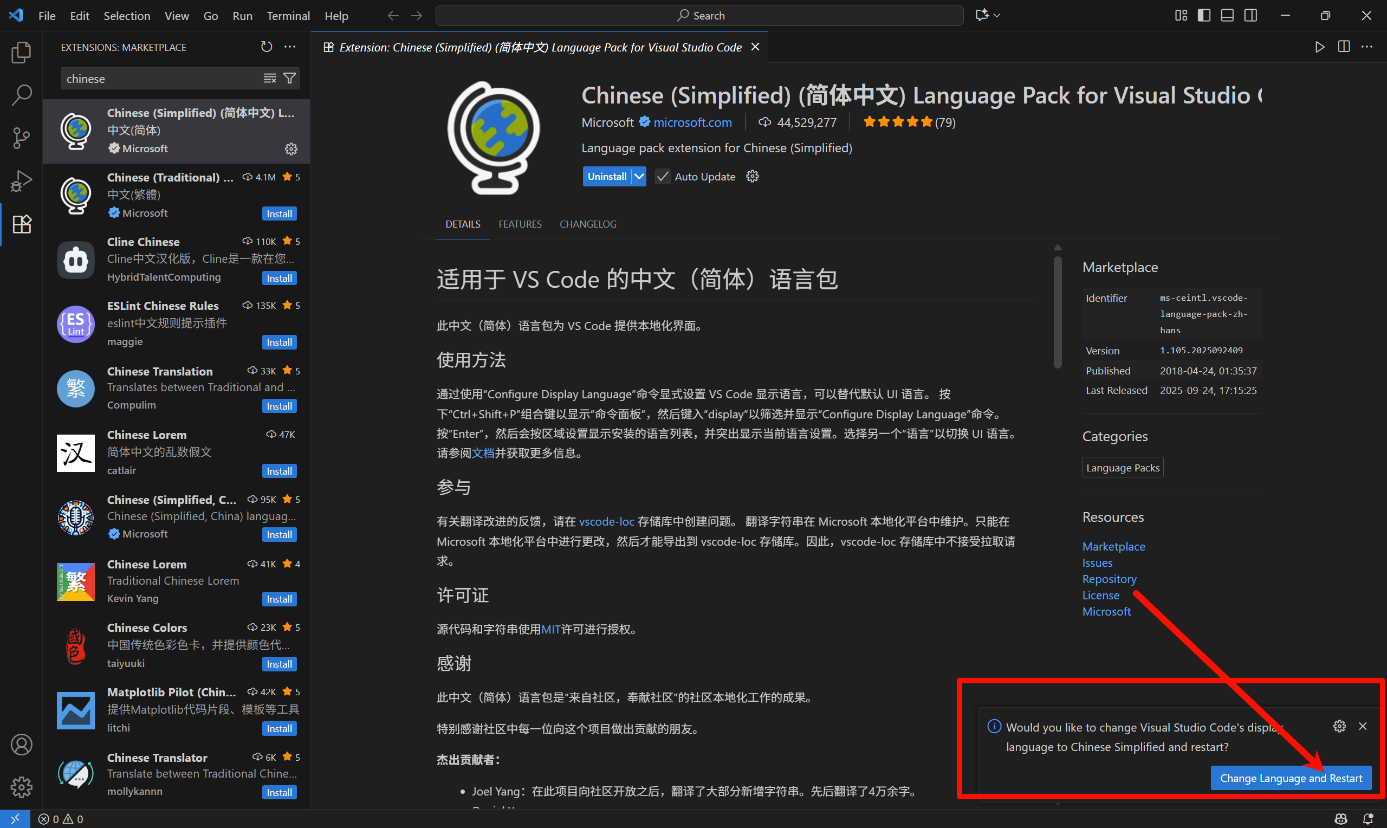Open the File menu
This screenshot has width=1387, height=828.
[47, 16]
